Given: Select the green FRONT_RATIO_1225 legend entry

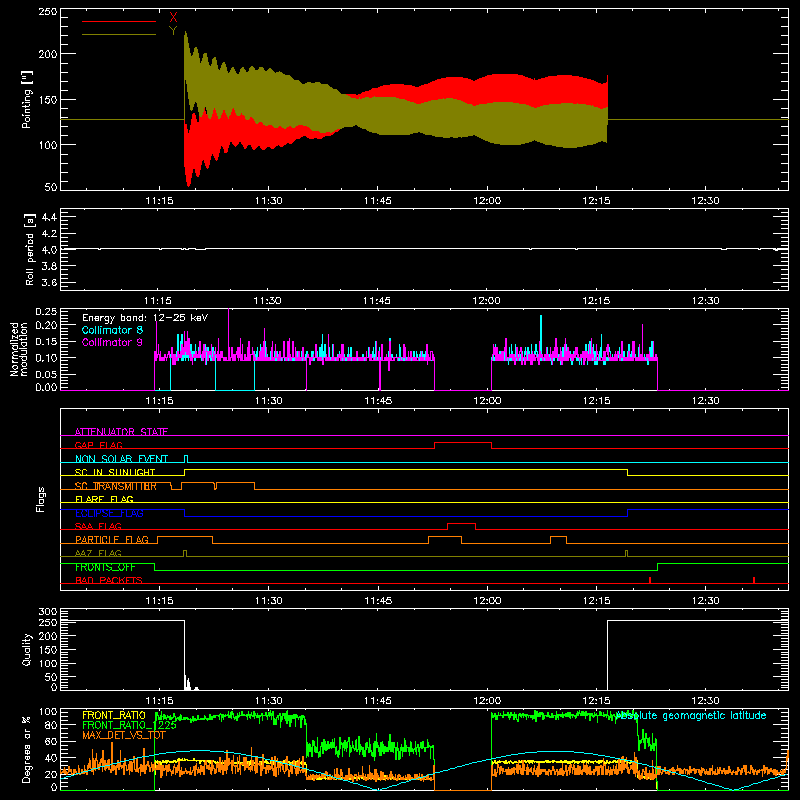Looking at the screenshot, I should 130,725.
